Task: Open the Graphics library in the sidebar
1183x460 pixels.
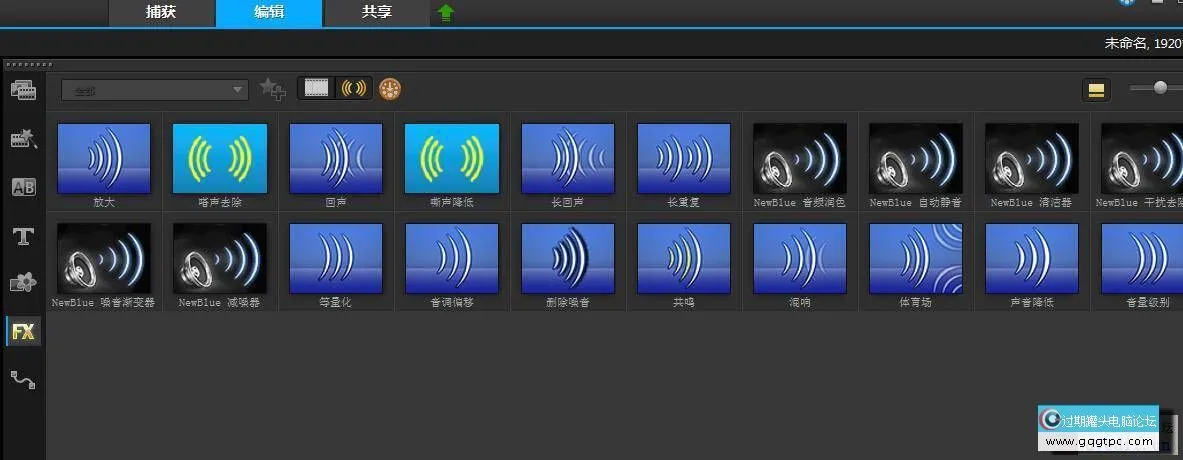Action: [23, 283]
